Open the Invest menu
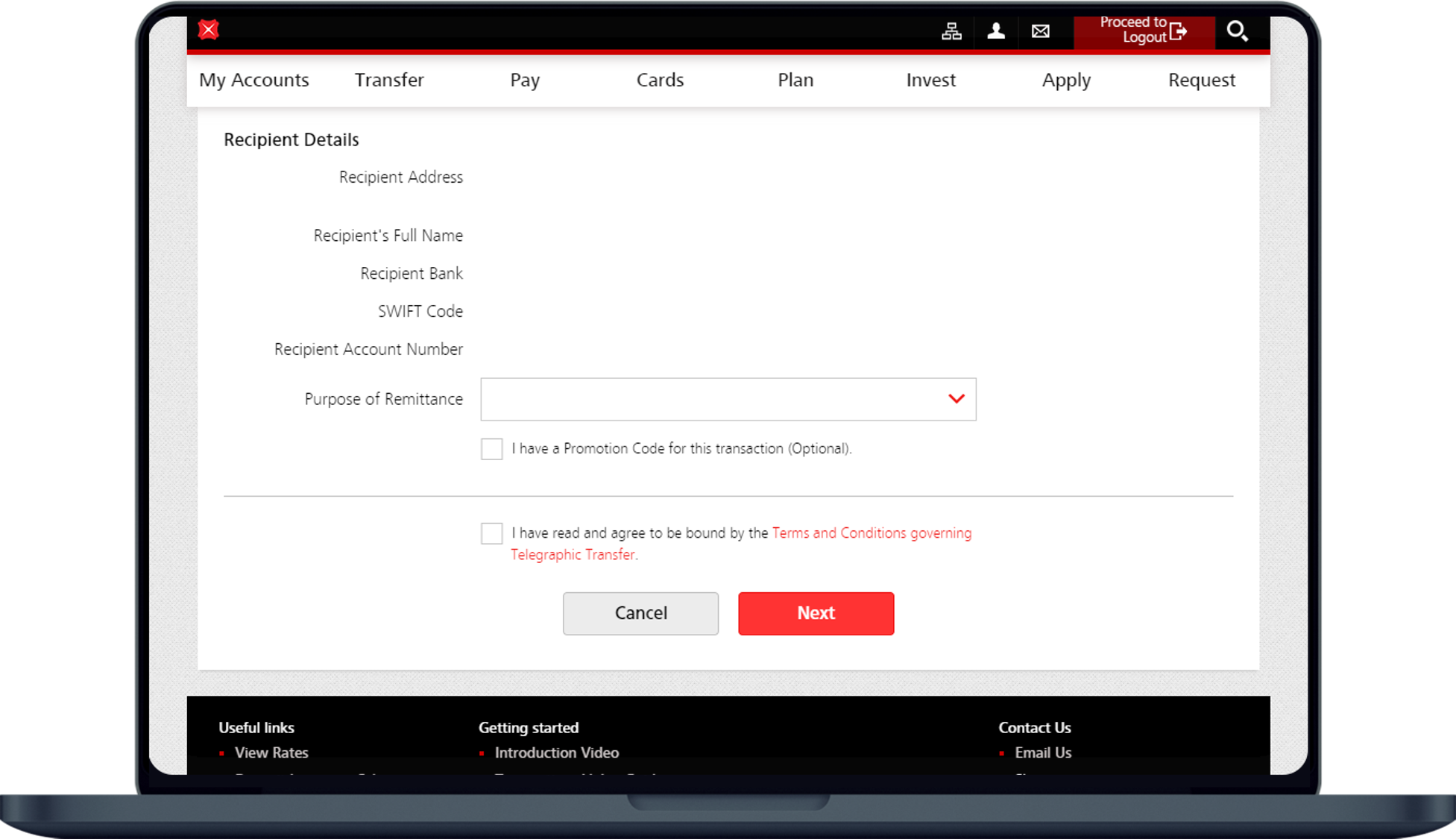1456x839 pixels. [930, 80]
